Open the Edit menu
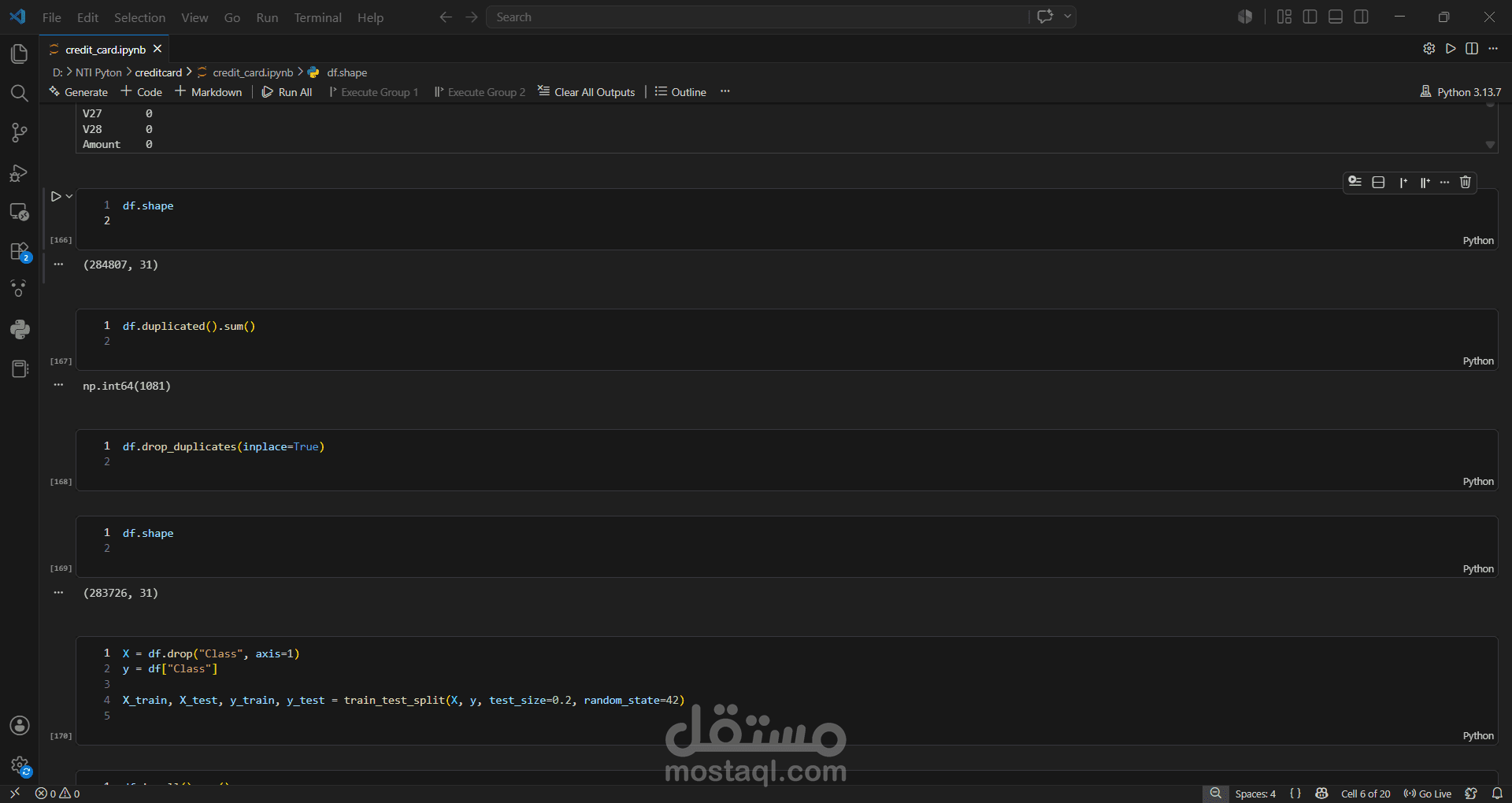The image size is (1512, 803). [x=88, y=17]
